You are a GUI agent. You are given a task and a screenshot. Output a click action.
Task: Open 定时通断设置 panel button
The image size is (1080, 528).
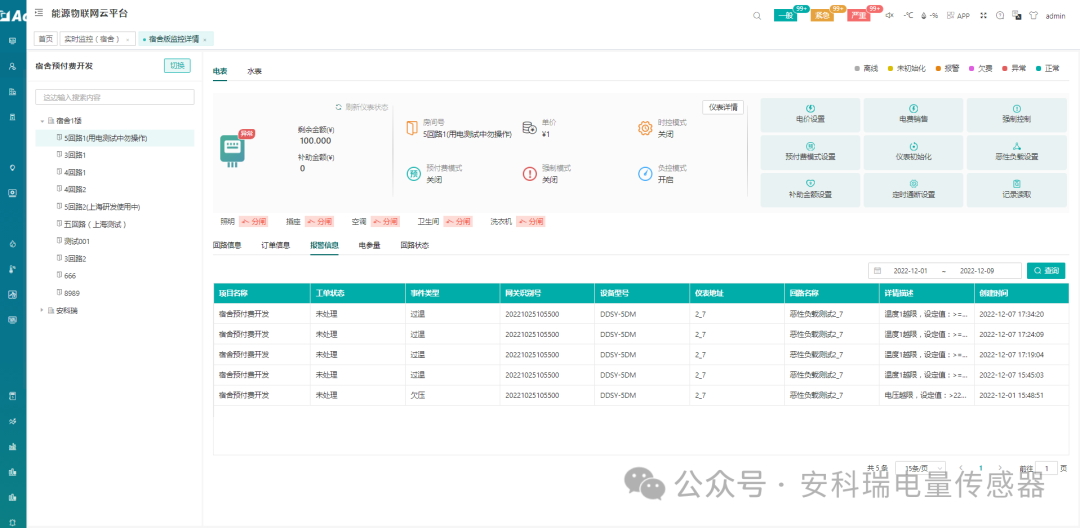click(x=913, y=190)
